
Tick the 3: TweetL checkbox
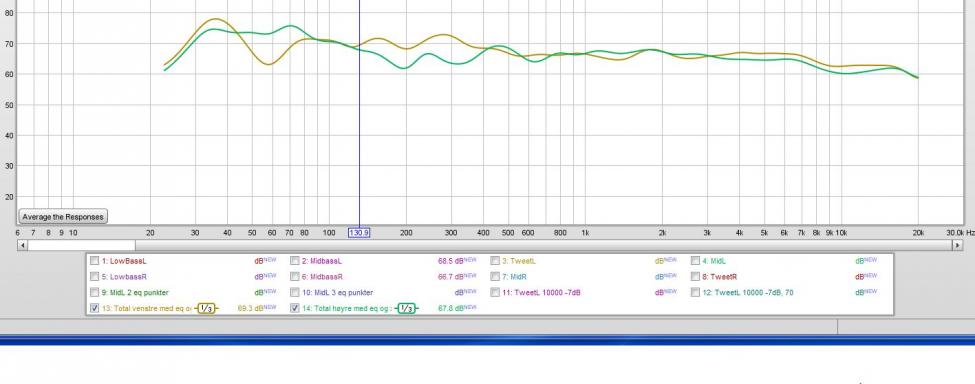(x=495, y=261)
